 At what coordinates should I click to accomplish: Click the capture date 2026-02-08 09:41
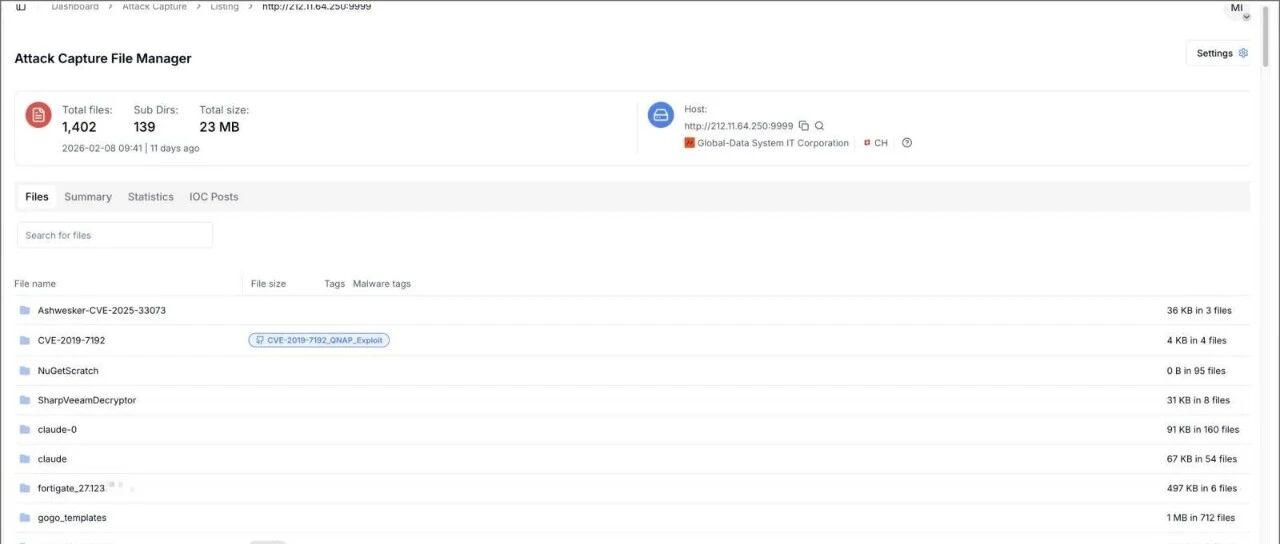102,148
